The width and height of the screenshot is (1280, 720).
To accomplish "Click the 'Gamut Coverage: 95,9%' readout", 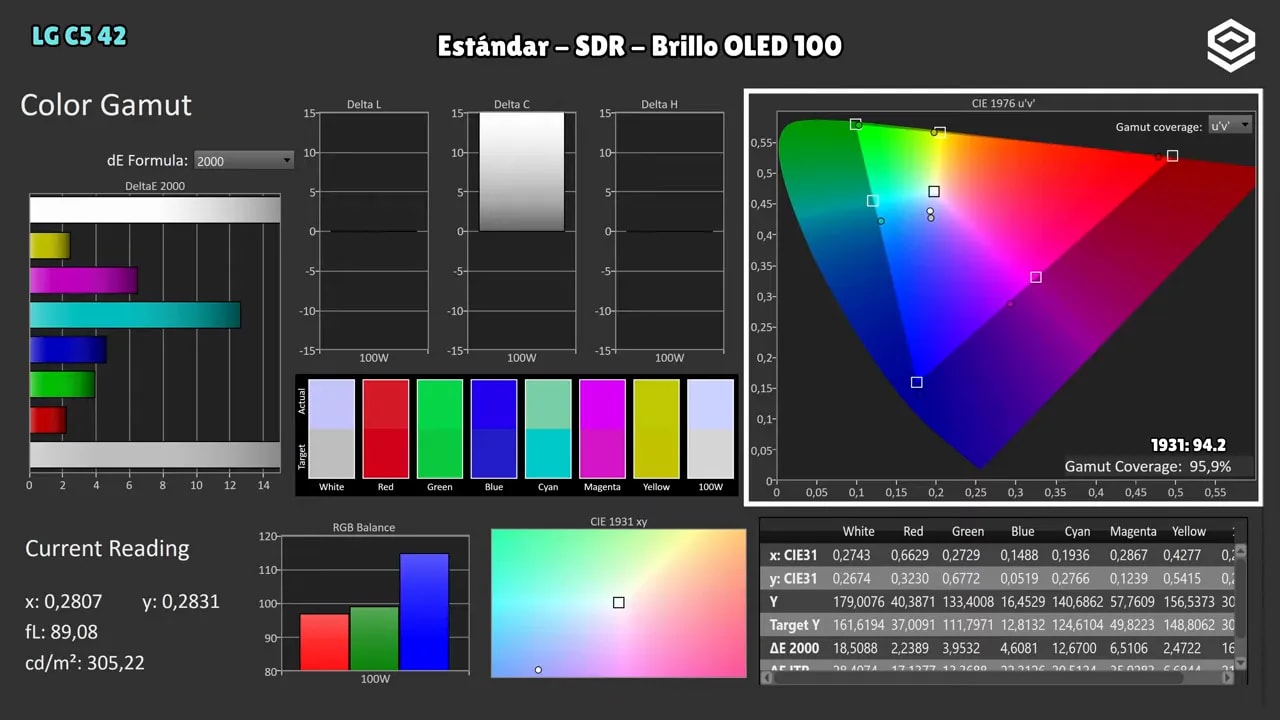I will (x=1148, y=466).
